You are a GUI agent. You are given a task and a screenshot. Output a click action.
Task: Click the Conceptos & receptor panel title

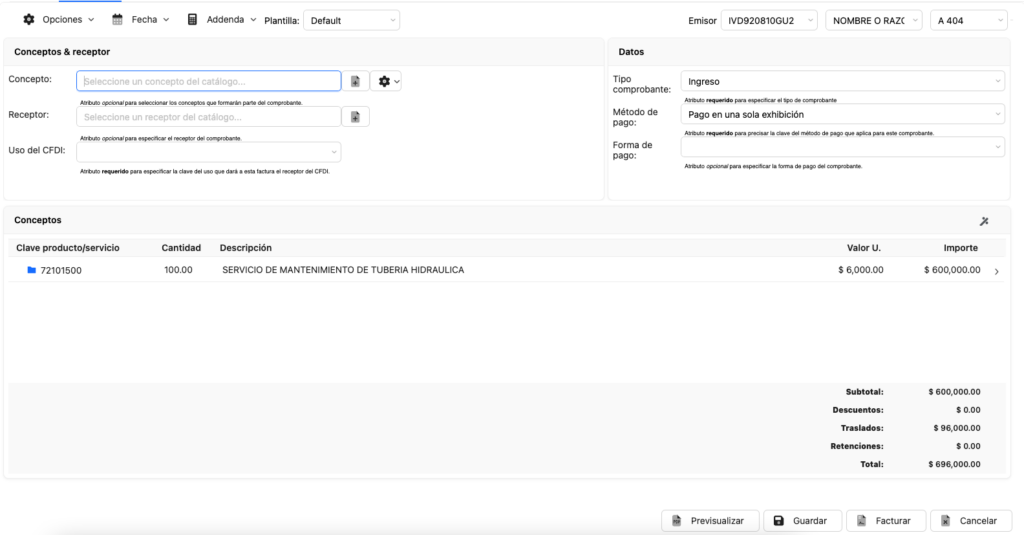point(62,52)
